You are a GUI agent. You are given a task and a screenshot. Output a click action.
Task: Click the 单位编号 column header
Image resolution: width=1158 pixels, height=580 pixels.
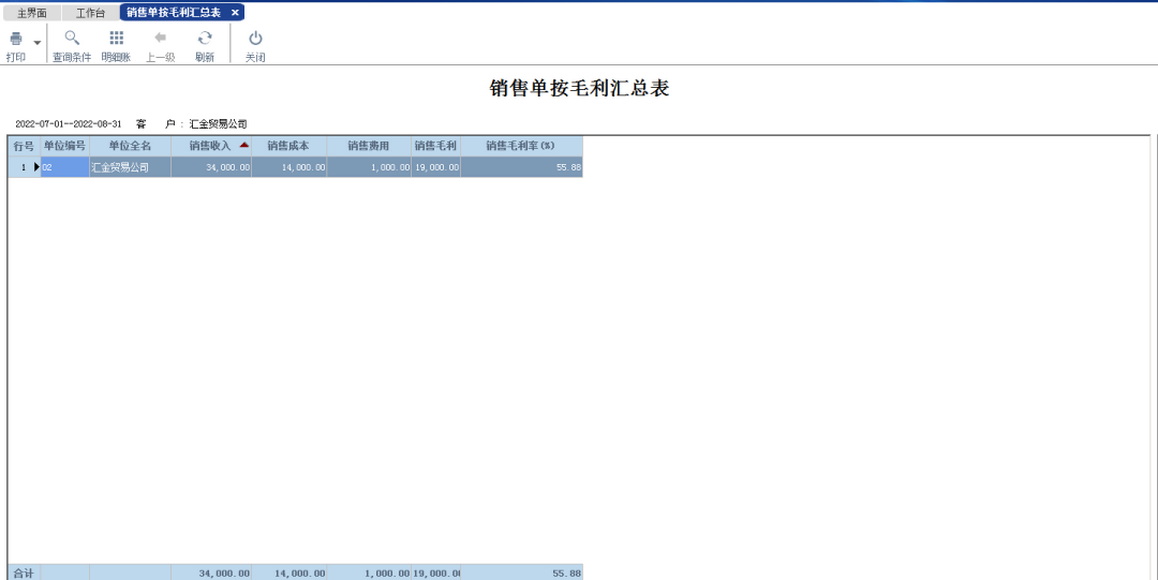point(65,146)
